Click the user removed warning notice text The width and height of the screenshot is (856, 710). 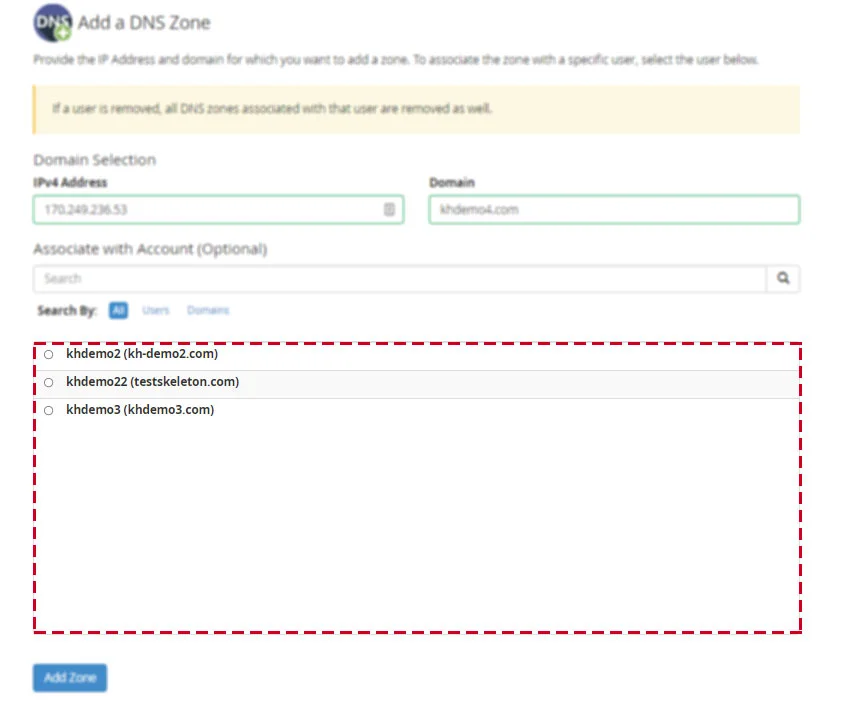272,109
